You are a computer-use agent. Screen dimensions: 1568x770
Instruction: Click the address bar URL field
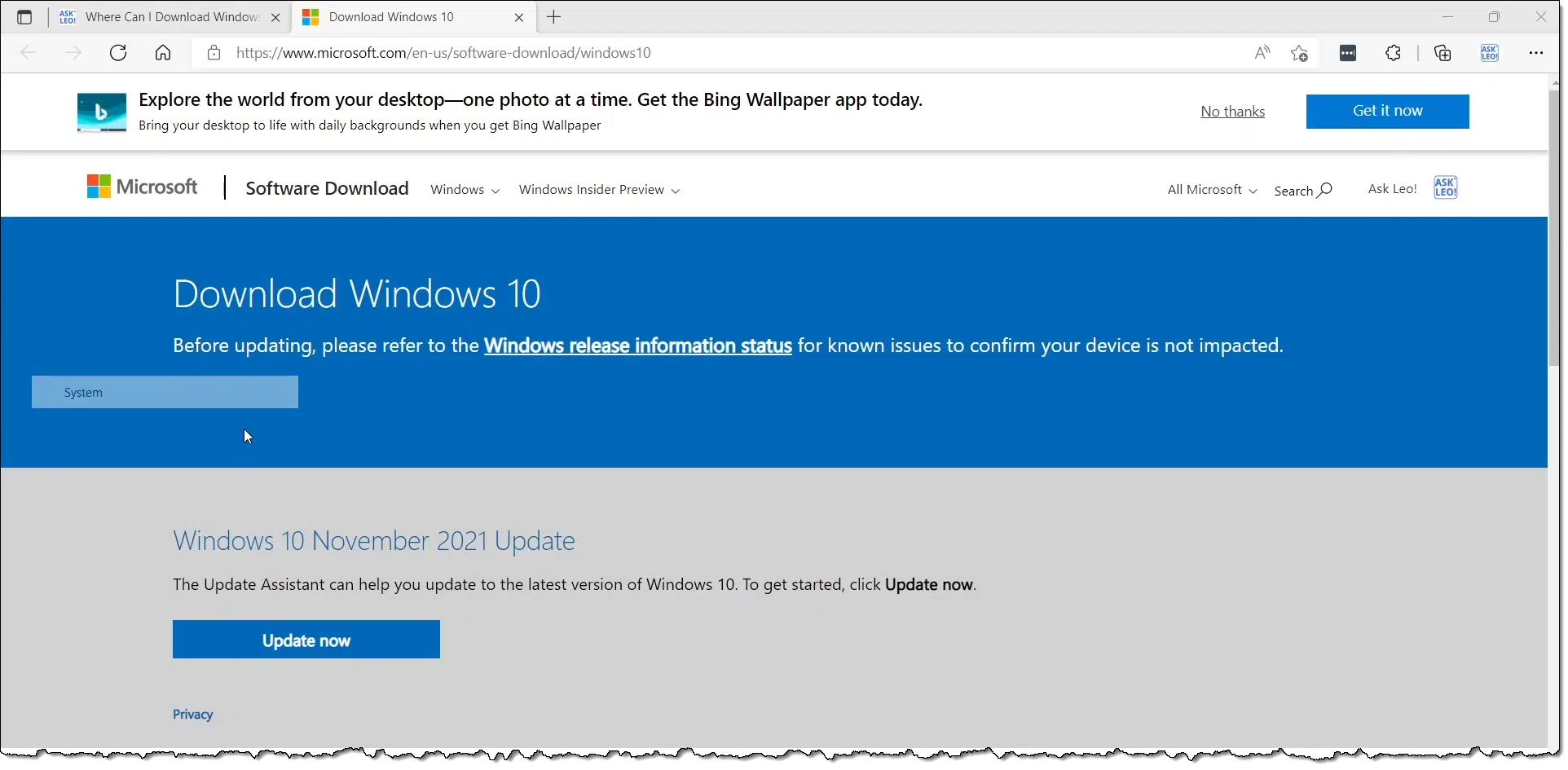[652, 53]
